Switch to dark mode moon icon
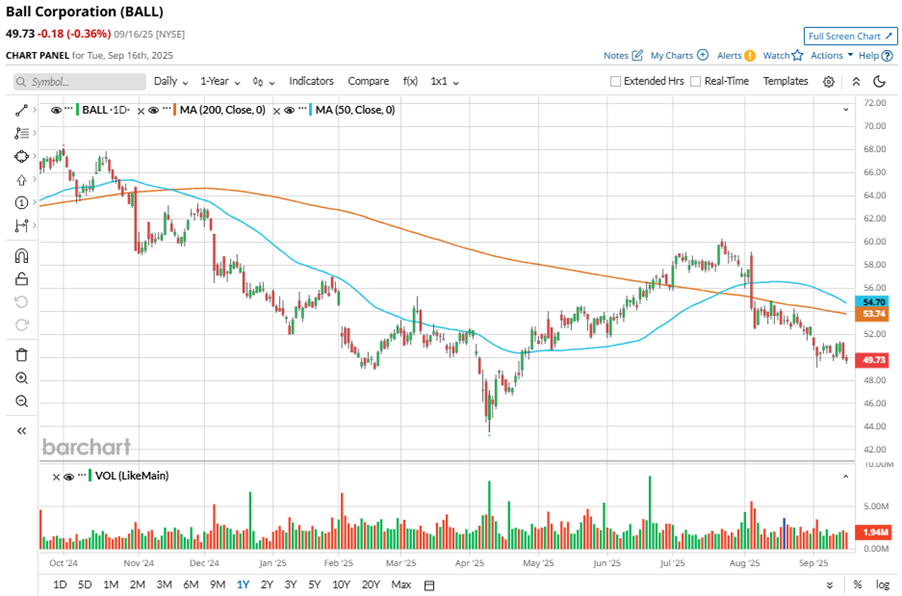Viewport: 902px width, 596px height. pos(879,82)
